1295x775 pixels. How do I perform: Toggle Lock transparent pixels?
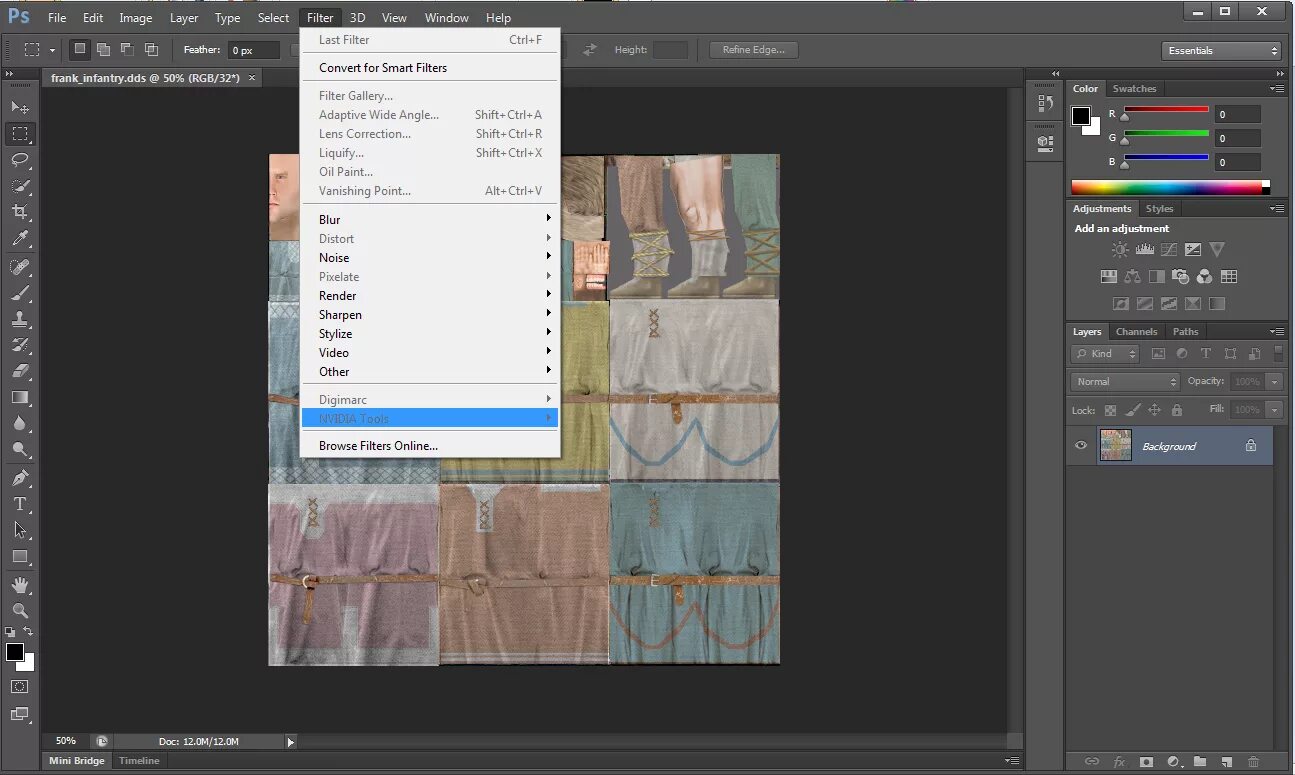coord(1110,410)
